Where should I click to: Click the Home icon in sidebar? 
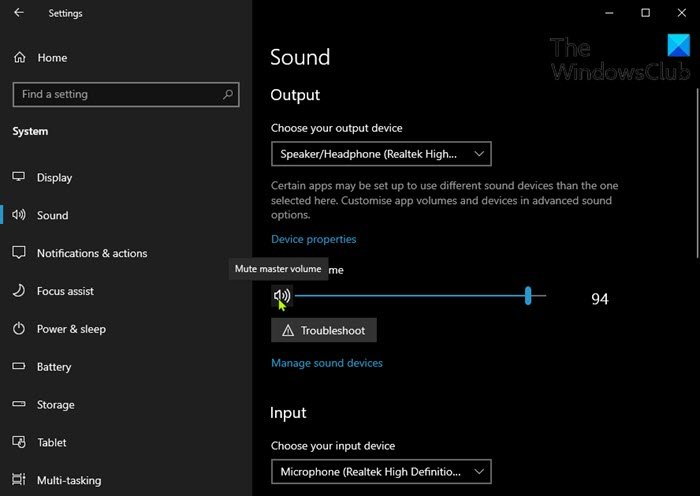(x=19, y=58)
